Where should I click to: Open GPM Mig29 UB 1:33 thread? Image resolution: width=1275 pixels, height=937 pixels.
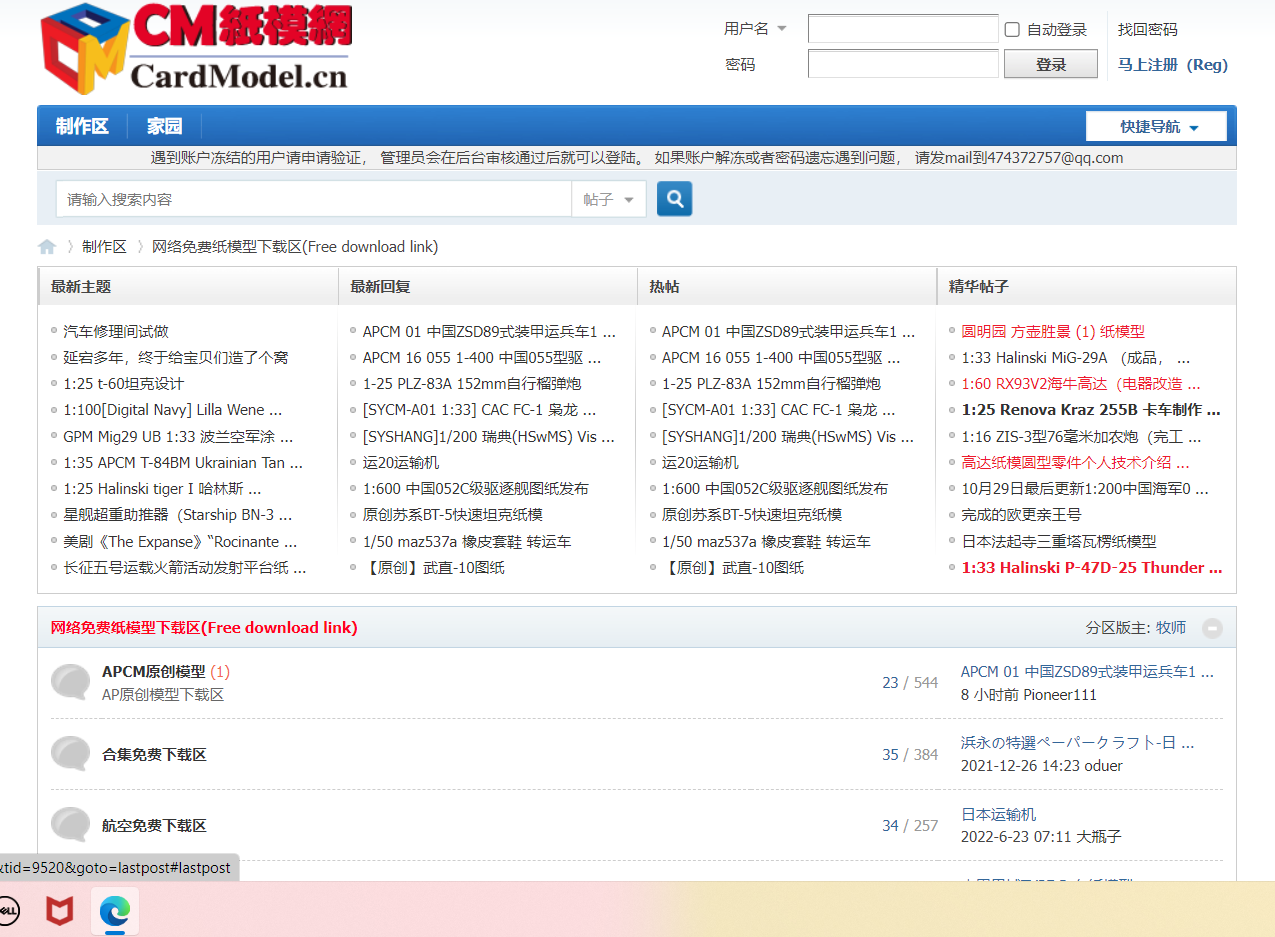[178, 436]
